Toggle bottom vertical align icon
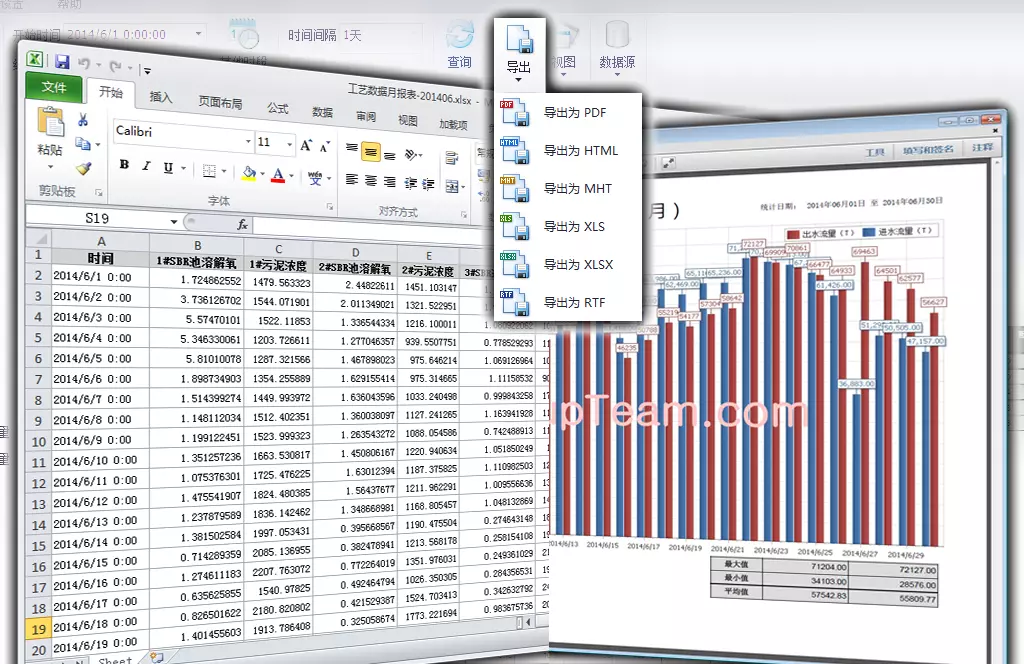 pos(390,155)
